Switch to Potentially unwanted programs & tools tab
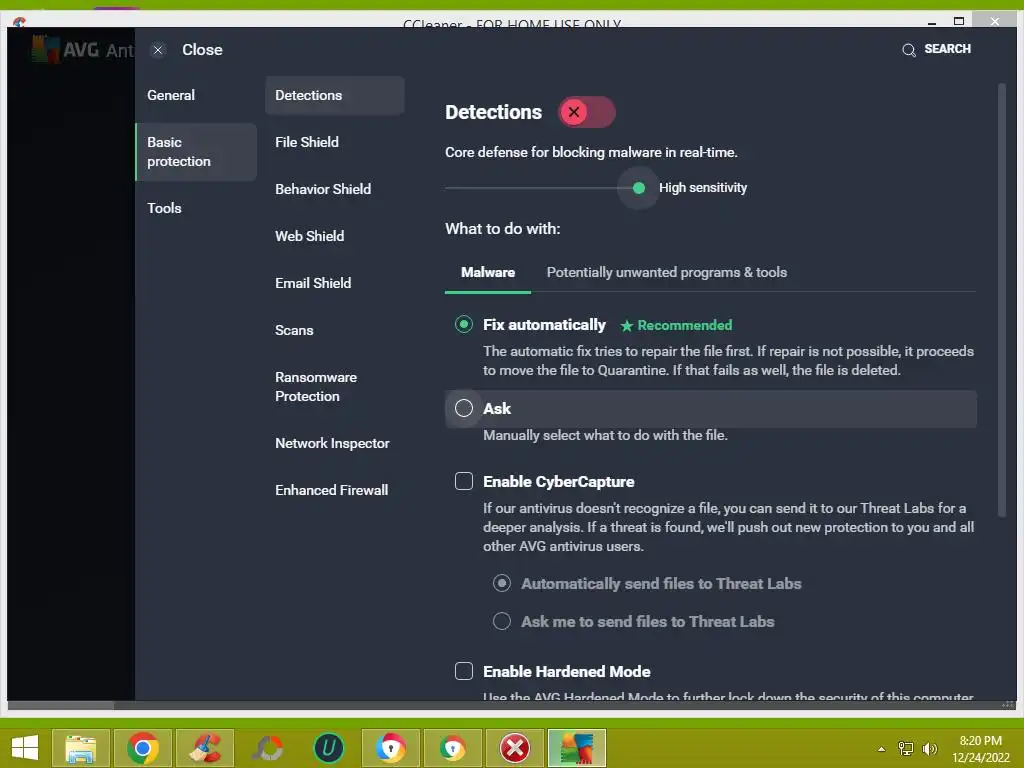This screenshot has height=768, width=1024. tap(667, 272)
